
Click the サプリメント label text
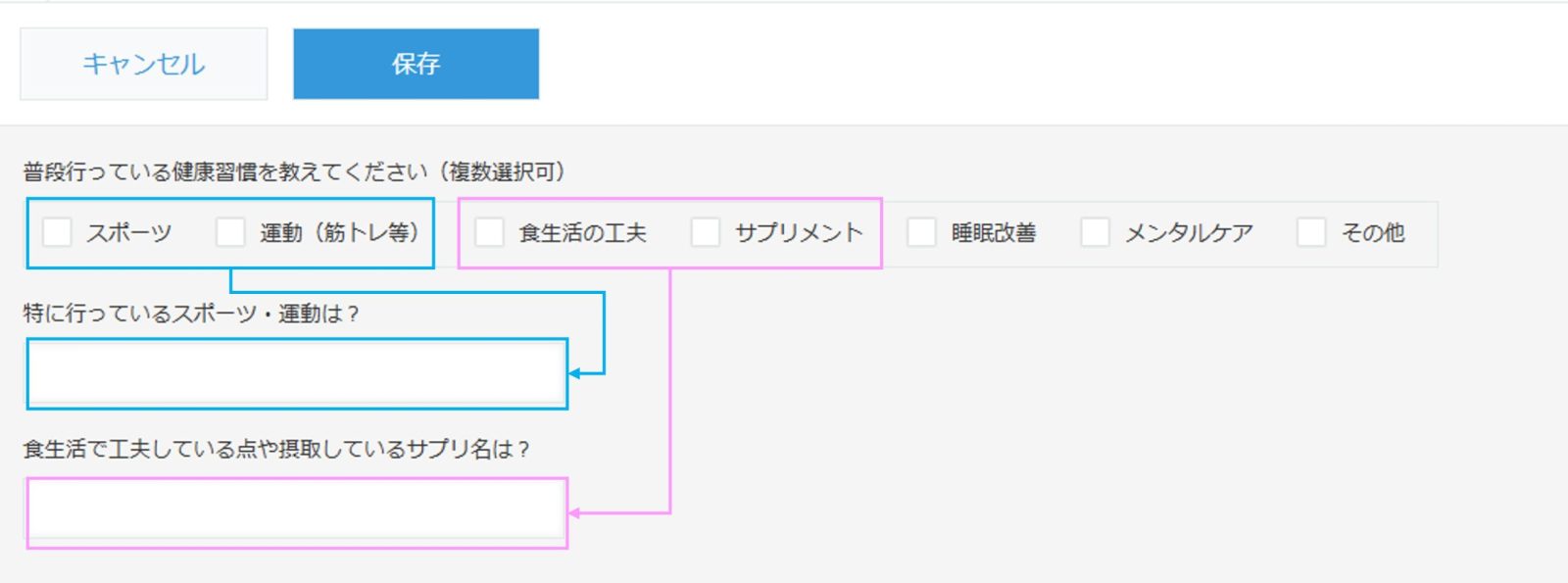[799, 233]
